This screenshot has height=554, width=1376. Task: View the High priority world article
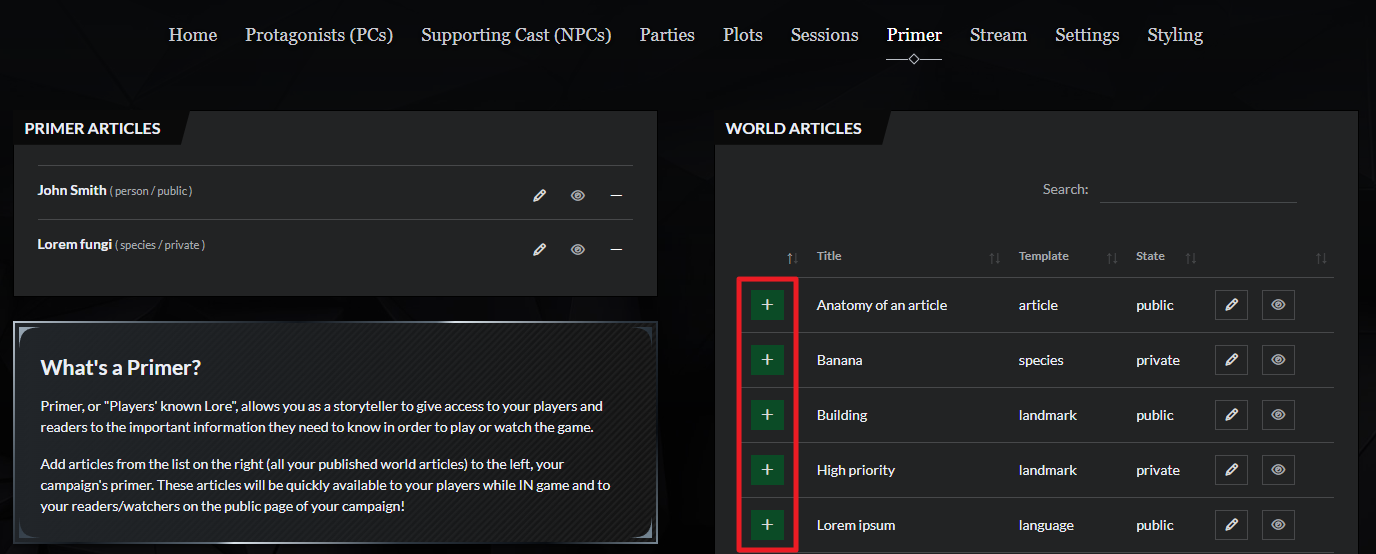(1278, 470)
